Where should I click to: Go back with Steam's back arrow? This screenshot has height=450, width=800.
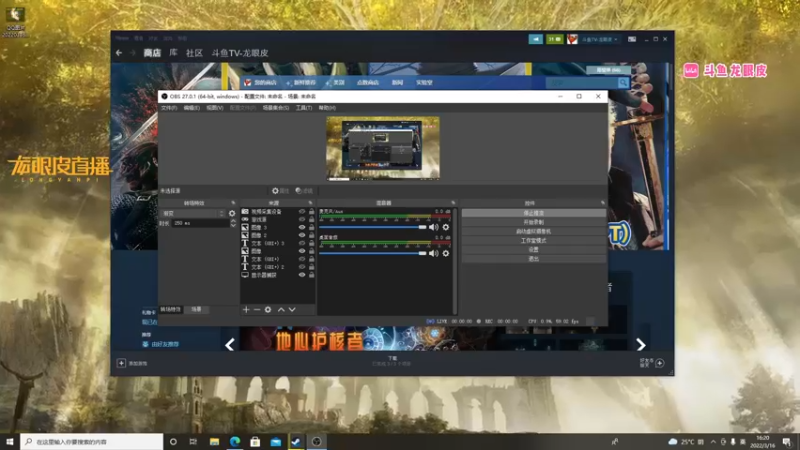click(x=119, y=53)
